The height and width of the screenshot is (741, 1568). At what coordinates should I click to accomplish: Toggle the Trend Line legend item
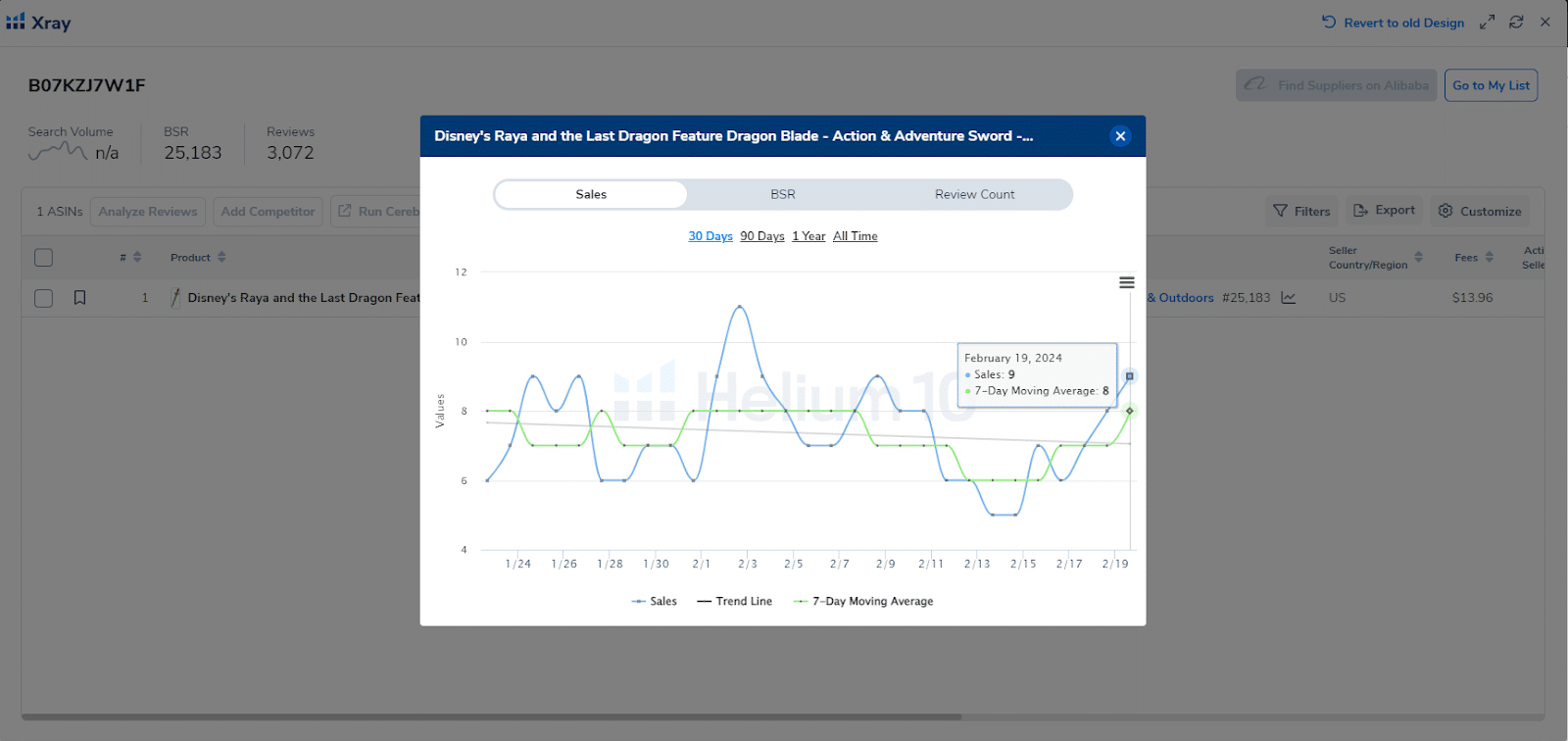point(735,601)
